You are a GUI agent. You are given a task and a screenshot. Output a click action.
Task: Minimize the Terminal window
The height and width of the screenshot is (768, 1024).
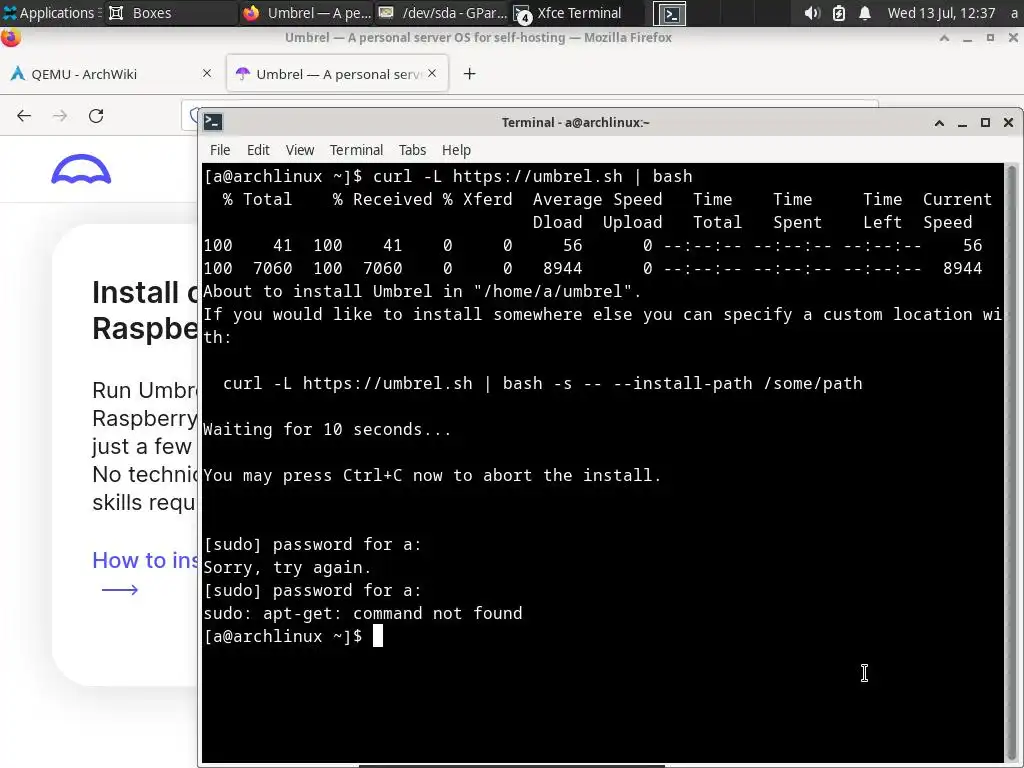tap(962, 123)
